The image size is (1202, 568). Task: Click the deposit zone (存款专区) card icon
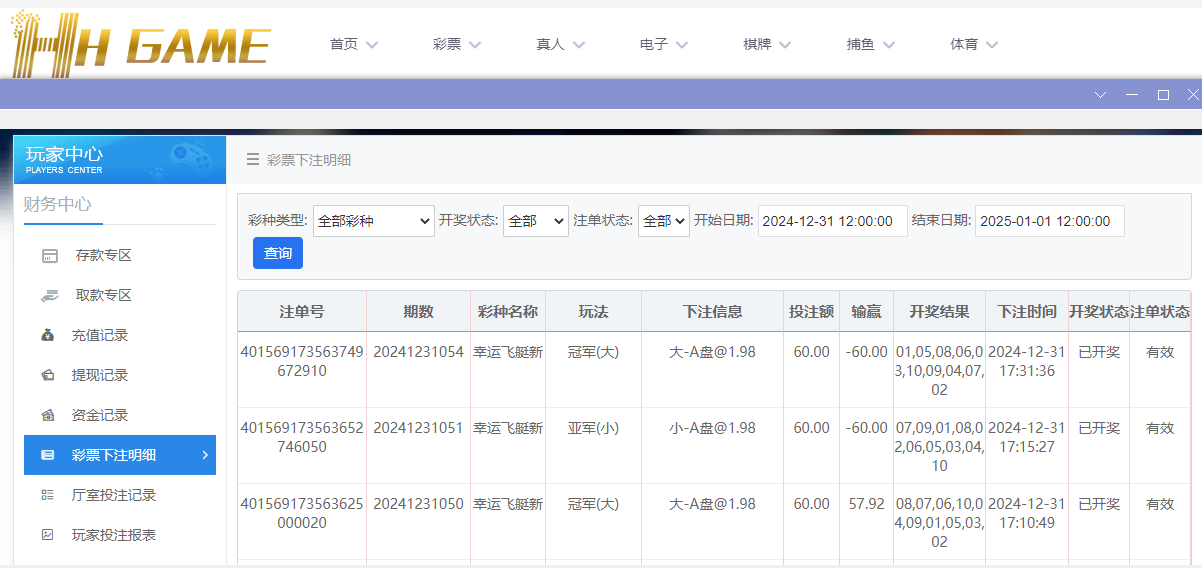(x=49, y=256)
